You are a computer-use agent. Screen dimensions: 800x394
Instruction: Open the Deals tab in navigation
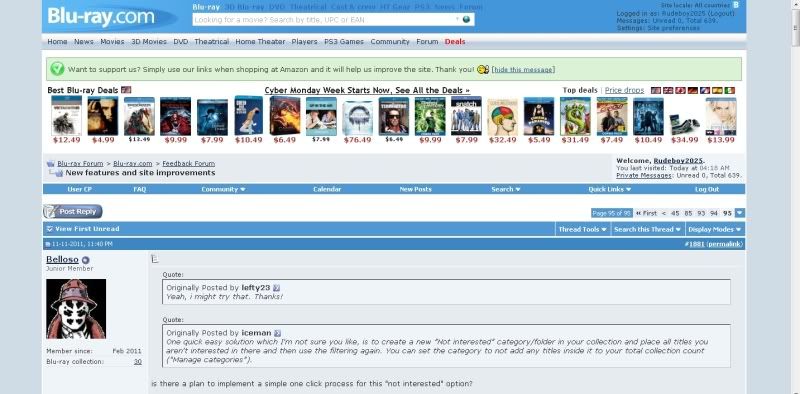coord(455,42)
